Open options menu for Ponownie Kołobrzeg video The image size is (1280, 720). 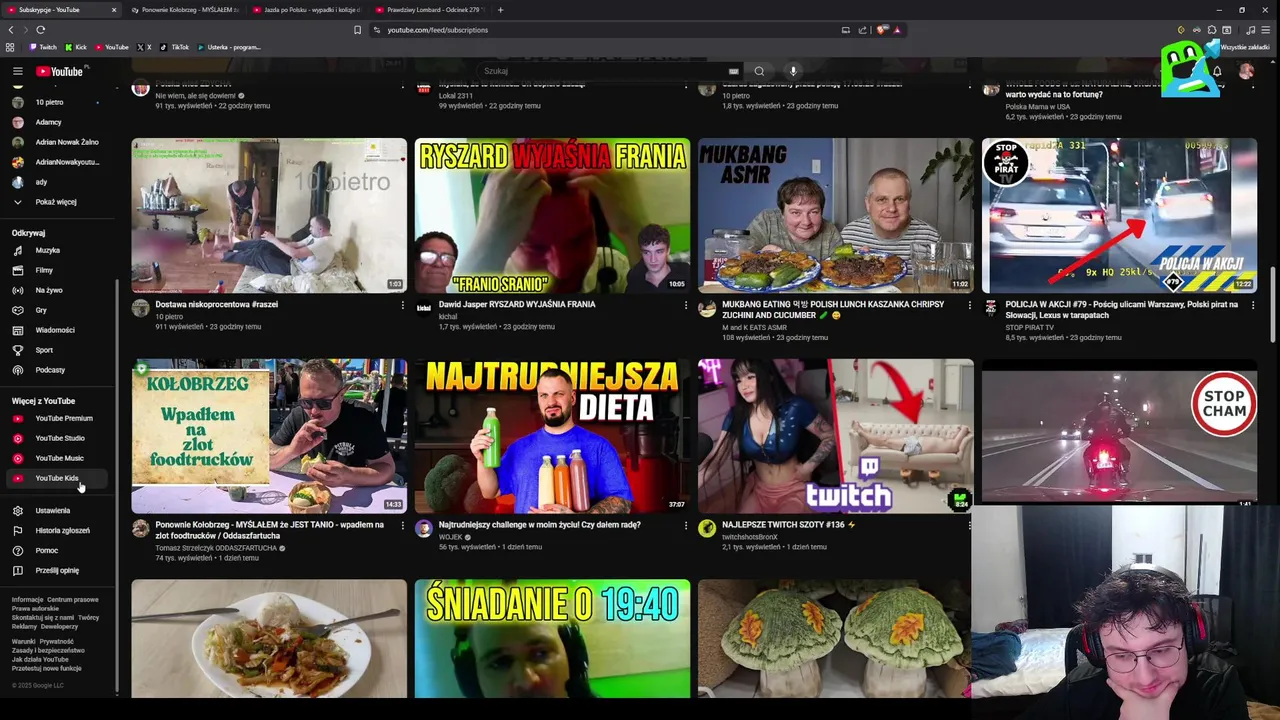point(403,525)
